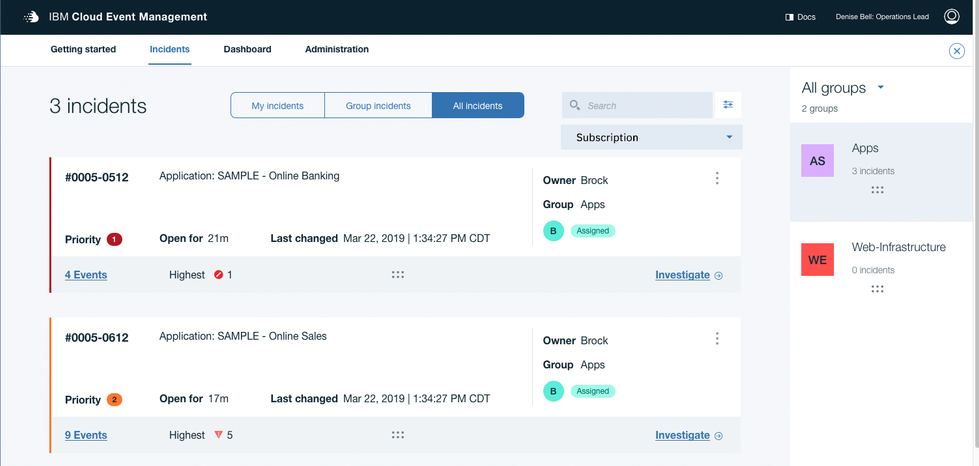Open the Administration tab
The width and height of the screenshot is (979, 466).
tap(337, 49)
